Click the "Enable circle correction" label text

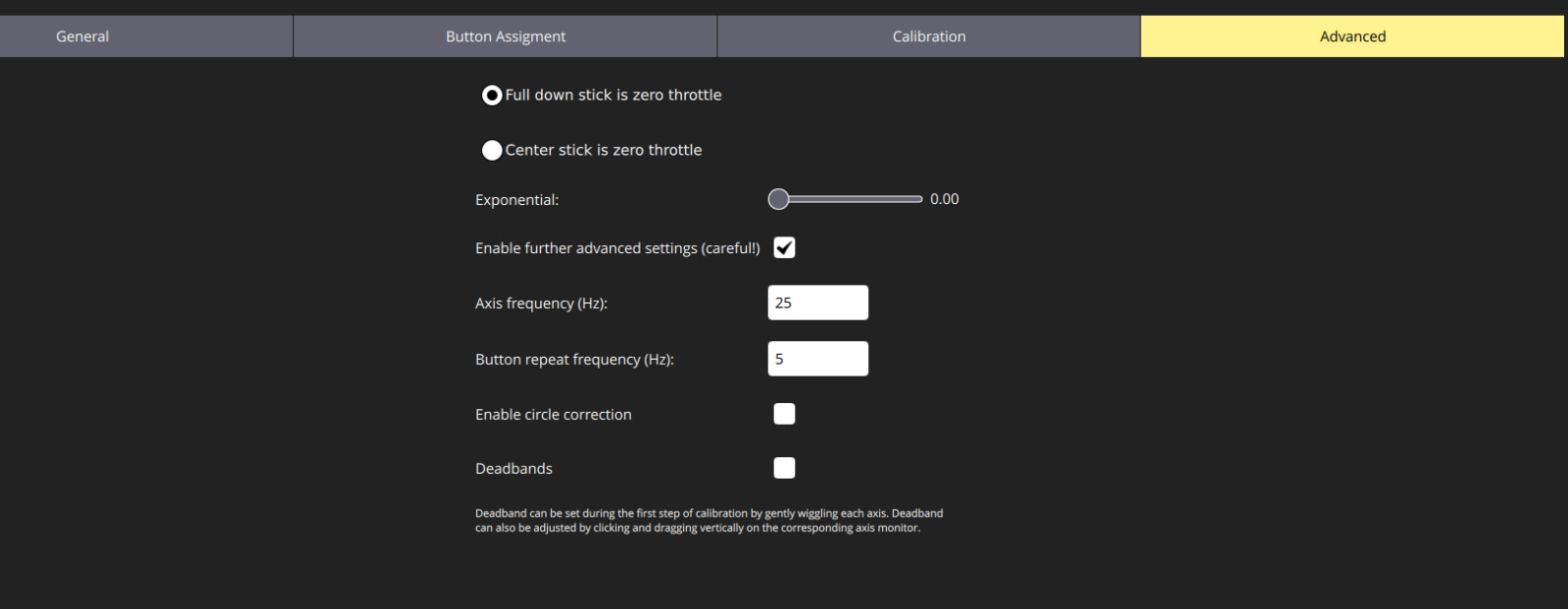point(553,415)
